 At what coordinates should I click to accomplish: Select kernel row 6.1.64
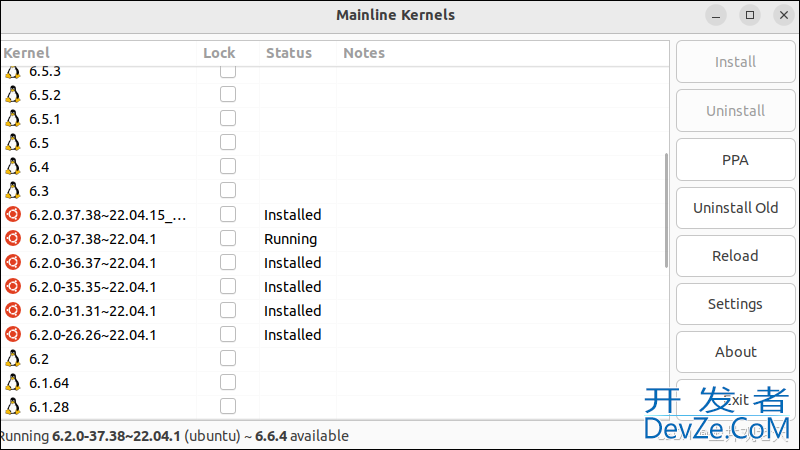coord(335,383)
